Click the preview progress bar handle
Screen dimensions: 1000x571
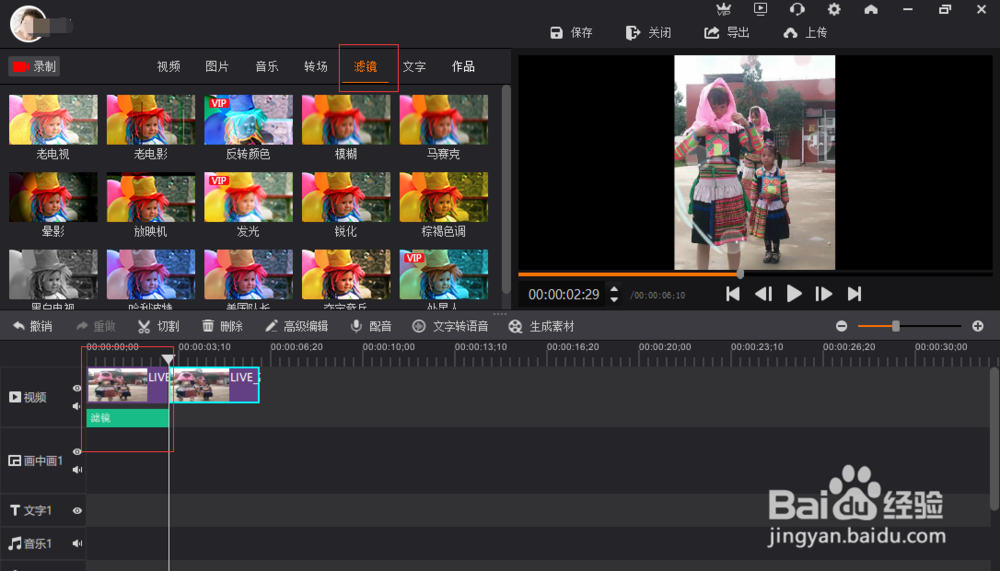[740, 274]
